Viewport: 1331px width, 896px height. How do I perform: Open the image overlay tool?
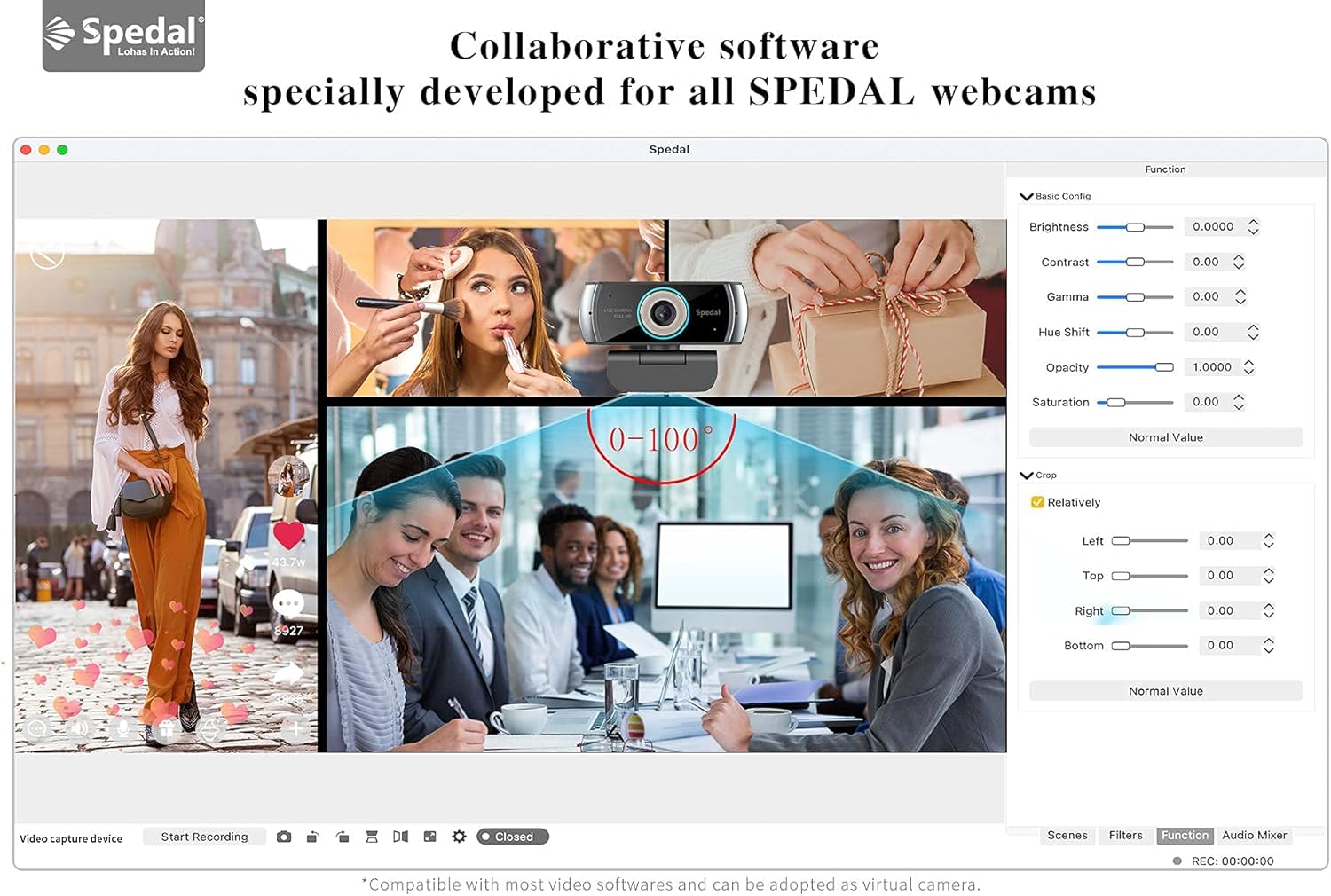[429, 836]
